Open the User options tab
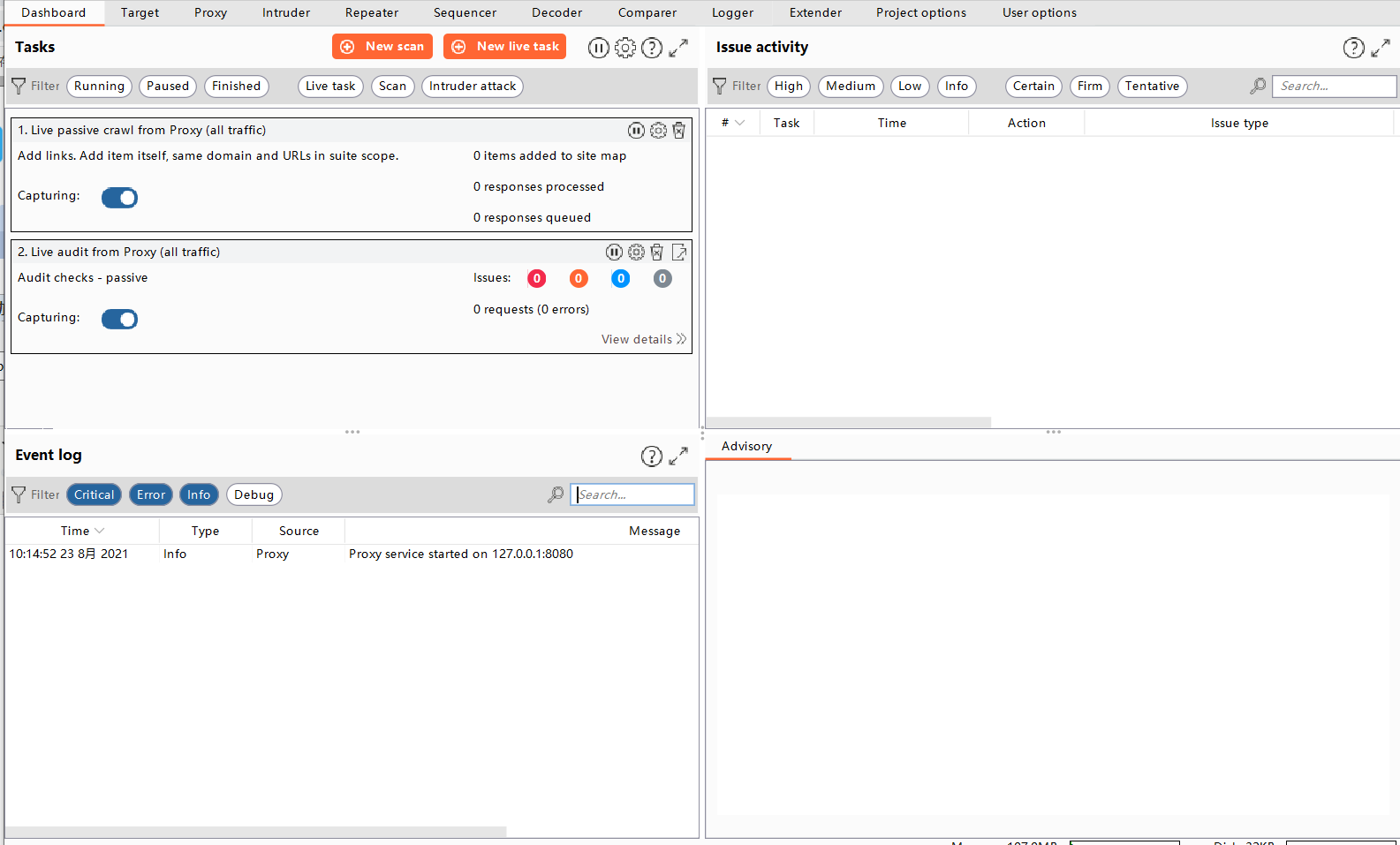The width and height of the screenshot is (1400, 845). 1040,13
